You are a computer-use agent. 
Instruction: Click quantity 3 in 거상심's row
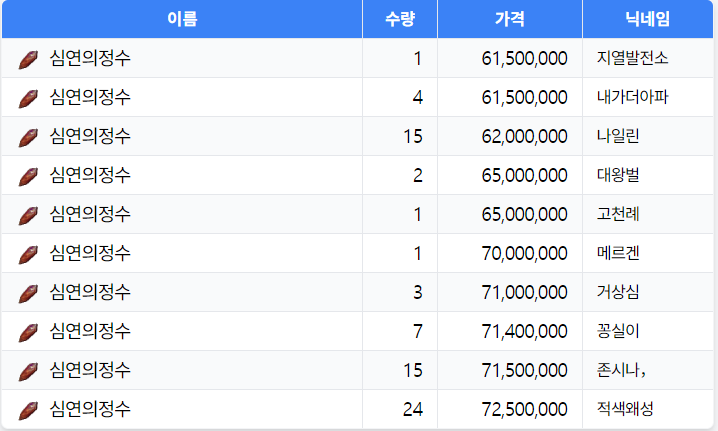click(x=418, y=292)
